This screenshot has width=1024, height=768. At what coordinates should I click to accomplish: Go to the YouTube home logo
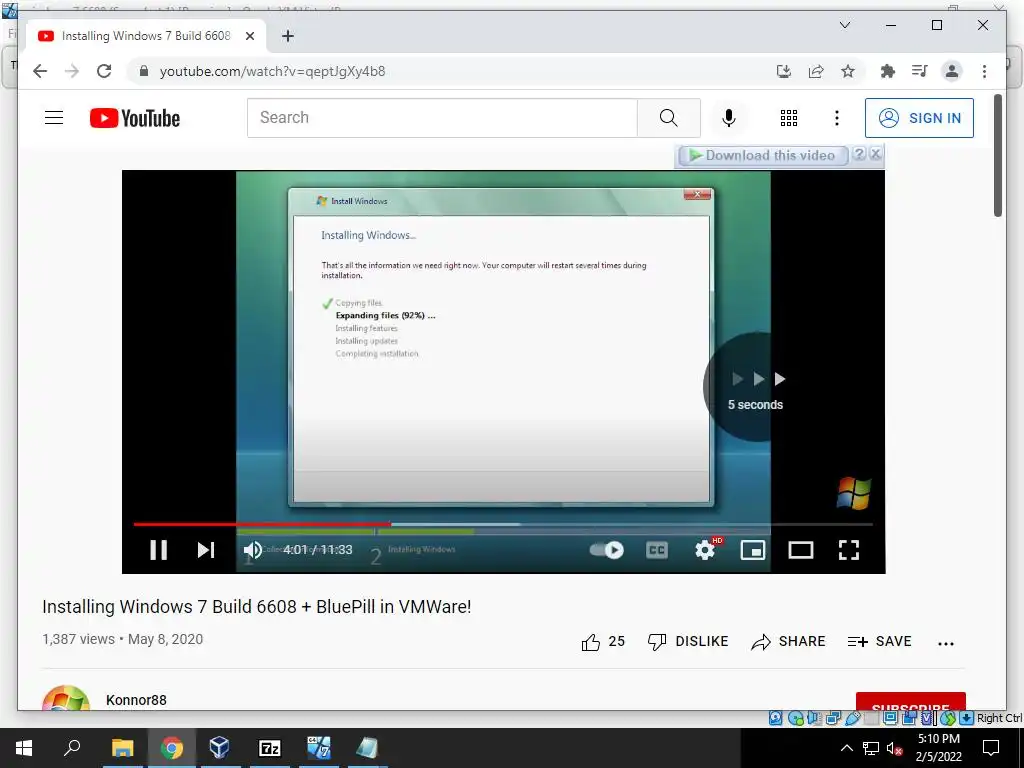pyautogui.click(x=135, y=118)
